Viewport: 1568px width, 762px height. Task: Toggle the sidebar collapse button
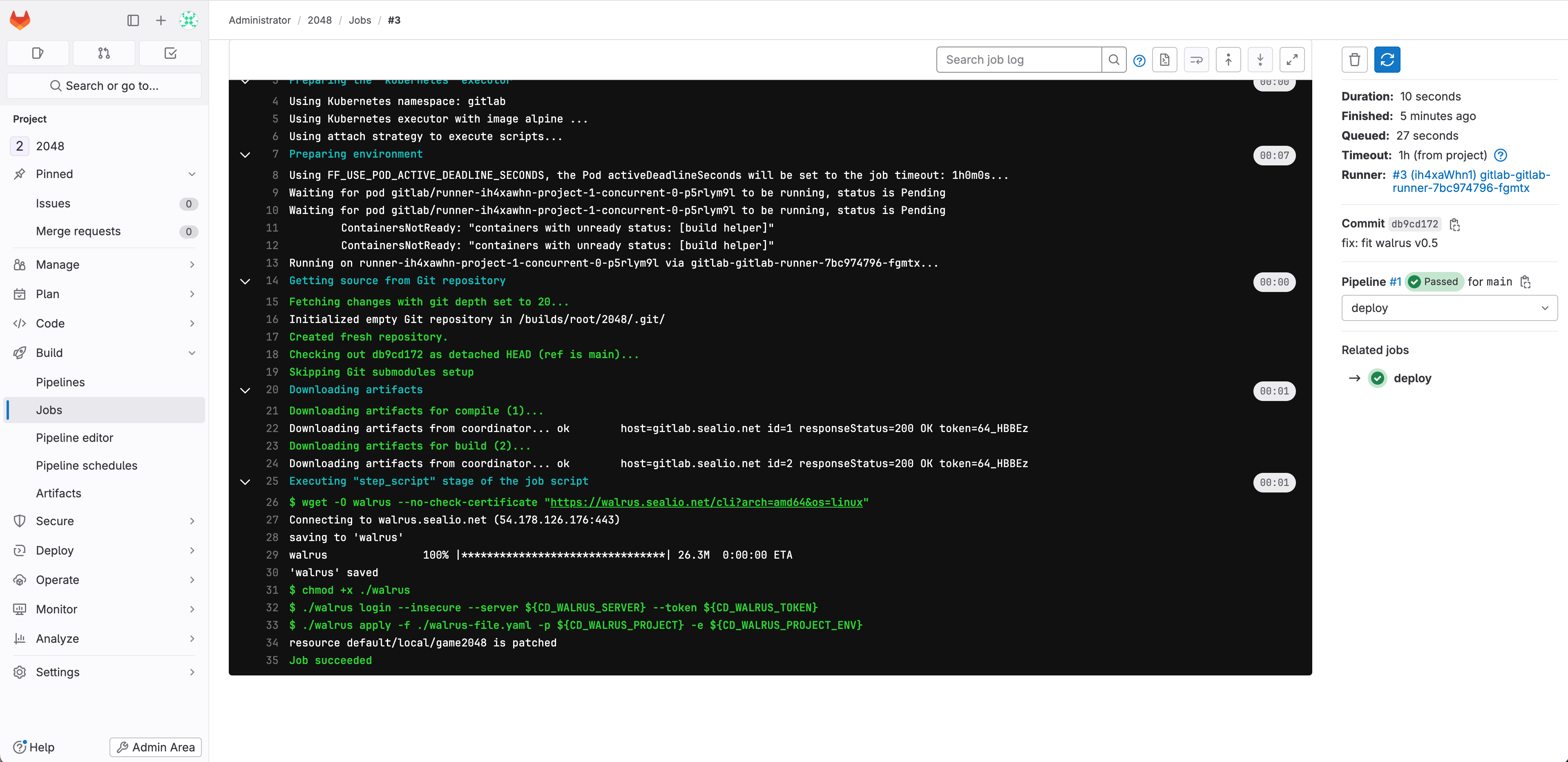click(x=133, y=20)
